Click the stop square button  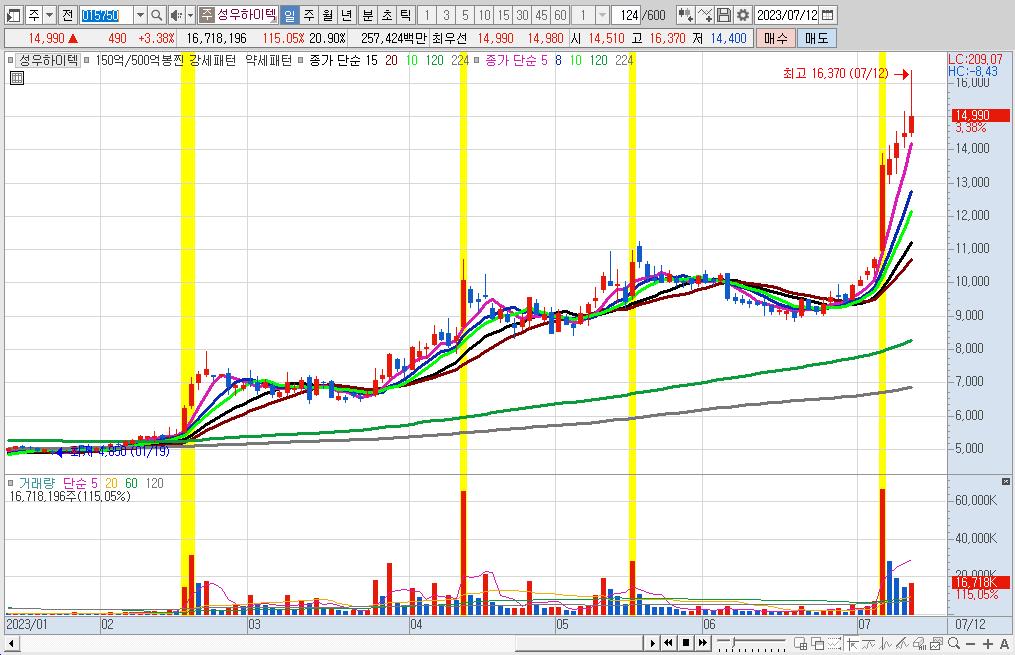pos(686,643)
